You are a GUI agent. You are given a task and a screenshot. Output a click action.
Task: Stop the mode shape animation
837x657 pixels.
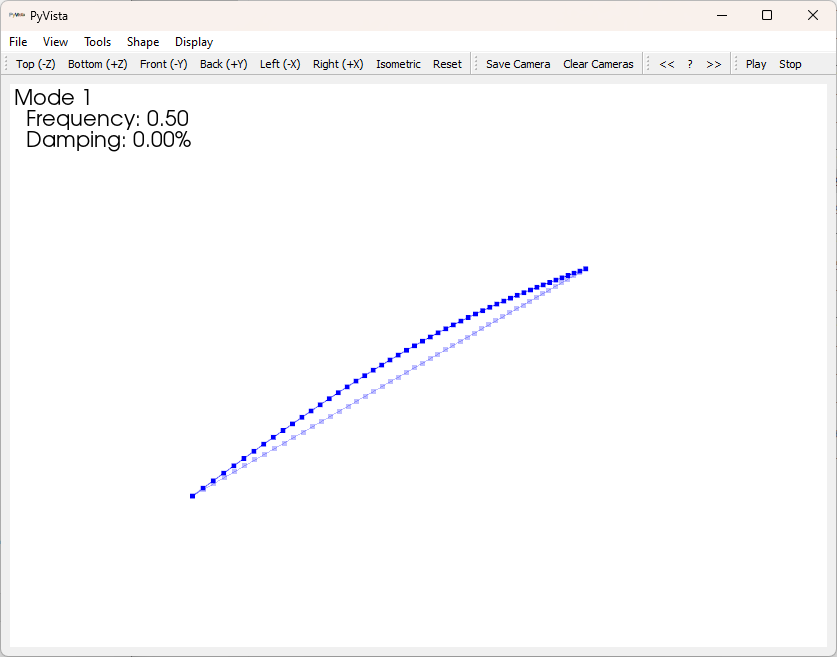pyautogui.click(x=790, y=63)
